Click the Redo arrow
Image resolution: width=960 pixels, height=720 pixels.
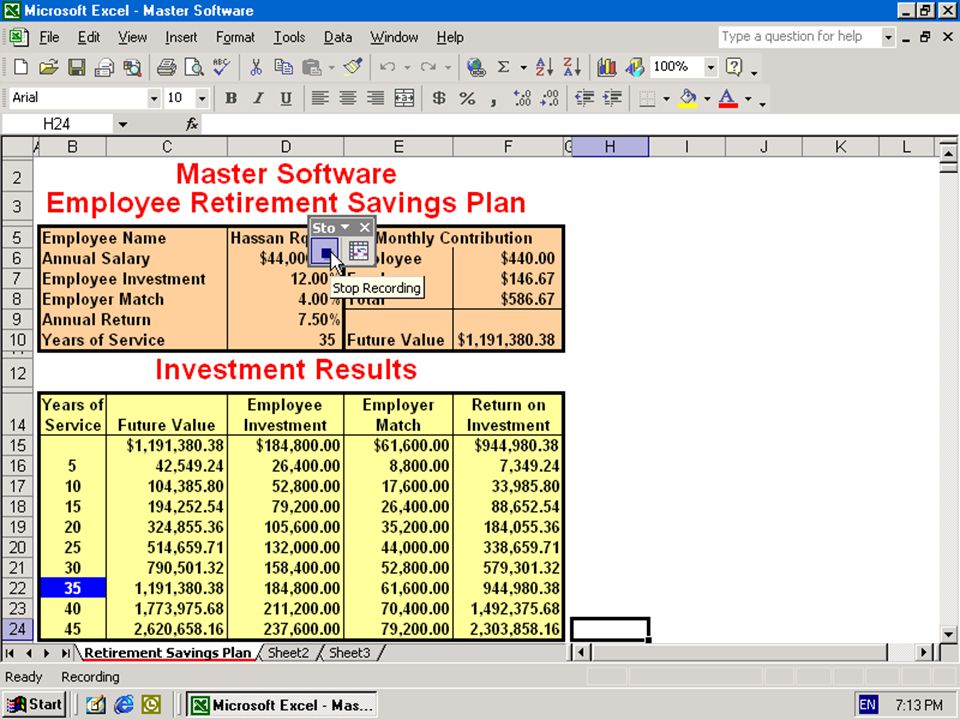point(428,67)
